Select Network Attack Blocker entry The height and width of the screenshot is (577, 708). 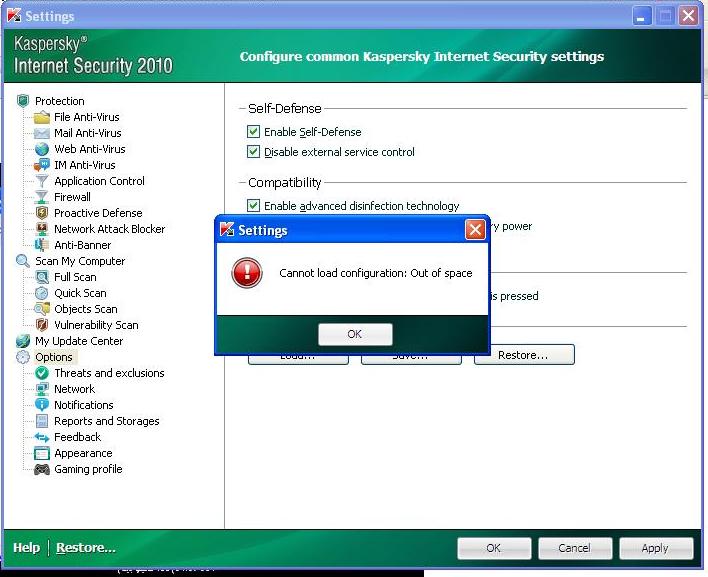click(110, 229)
